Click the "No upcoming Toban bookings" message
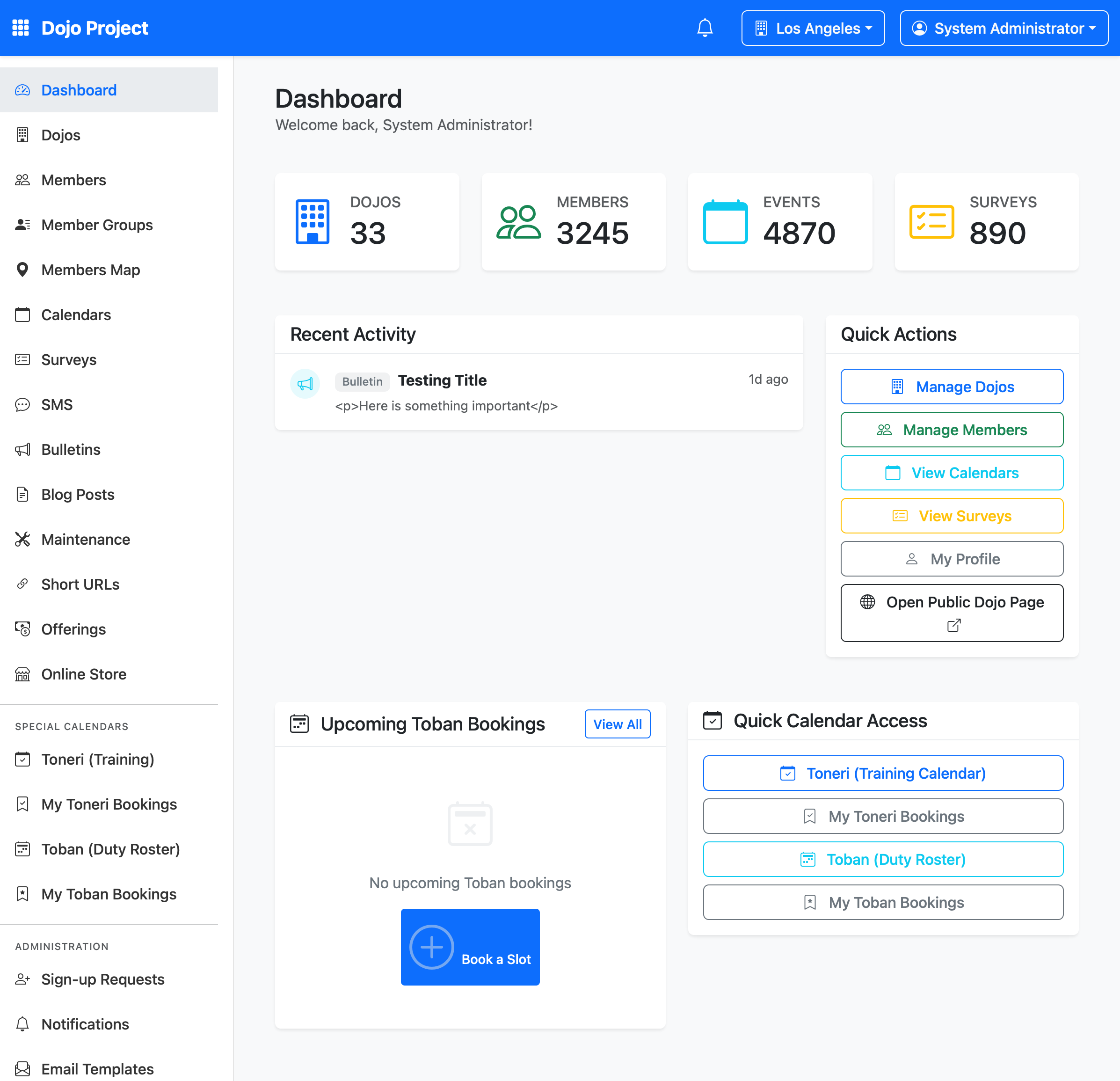Viewport: 1120px width, 1081px height. [x=470, y=883]
